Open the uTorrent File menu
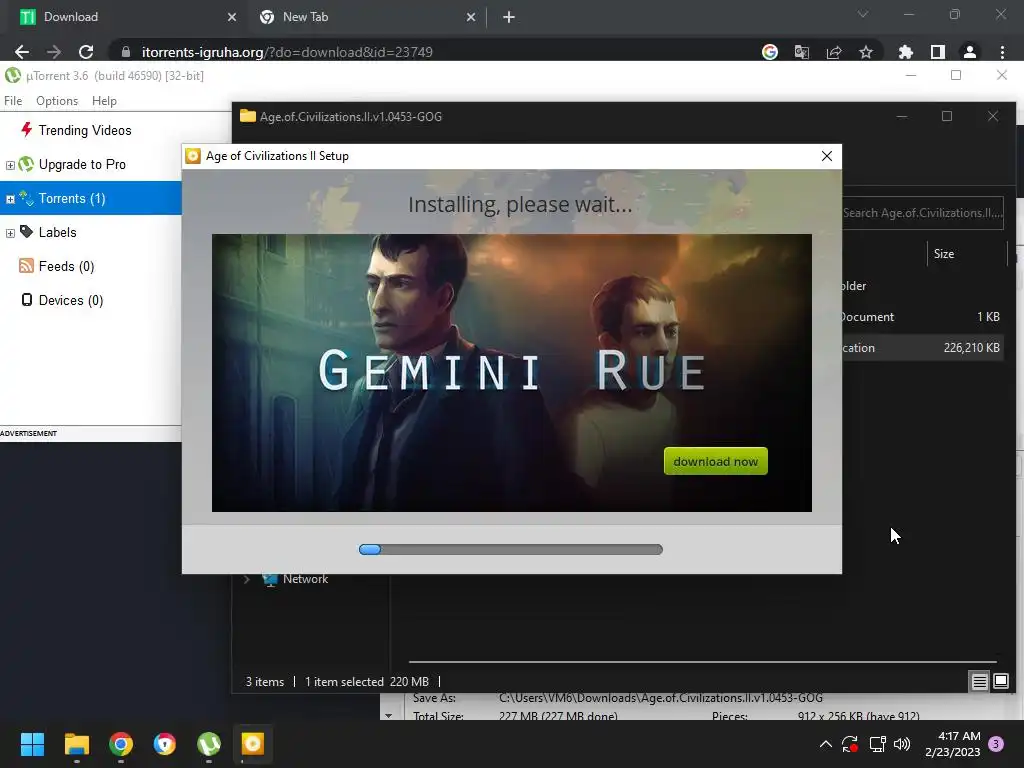The width and height of the screenshot is (1024, 768). click(x=12, y=101)
